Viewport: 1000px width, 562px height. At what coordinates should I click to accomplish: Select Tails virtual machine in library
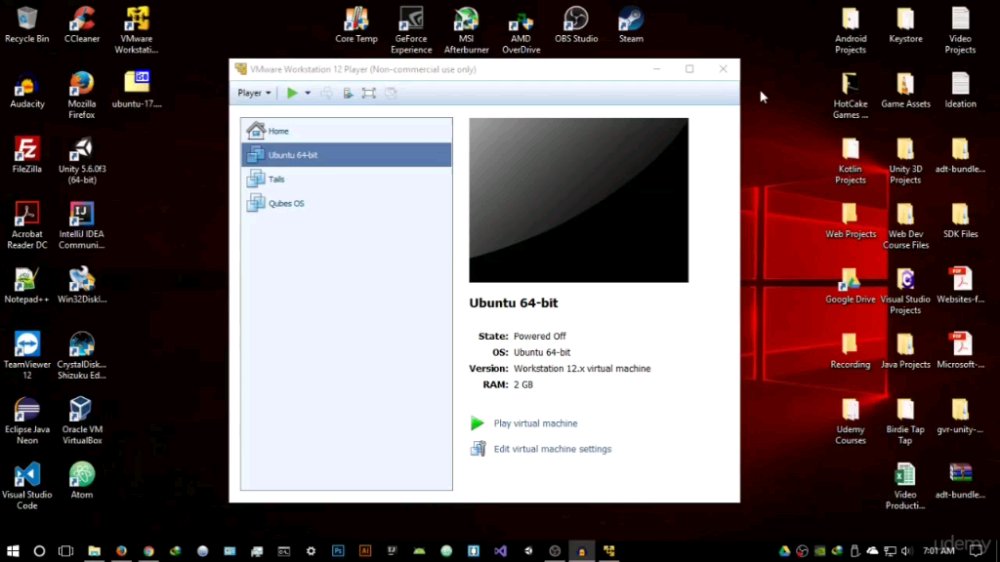[x=346, y=179]
